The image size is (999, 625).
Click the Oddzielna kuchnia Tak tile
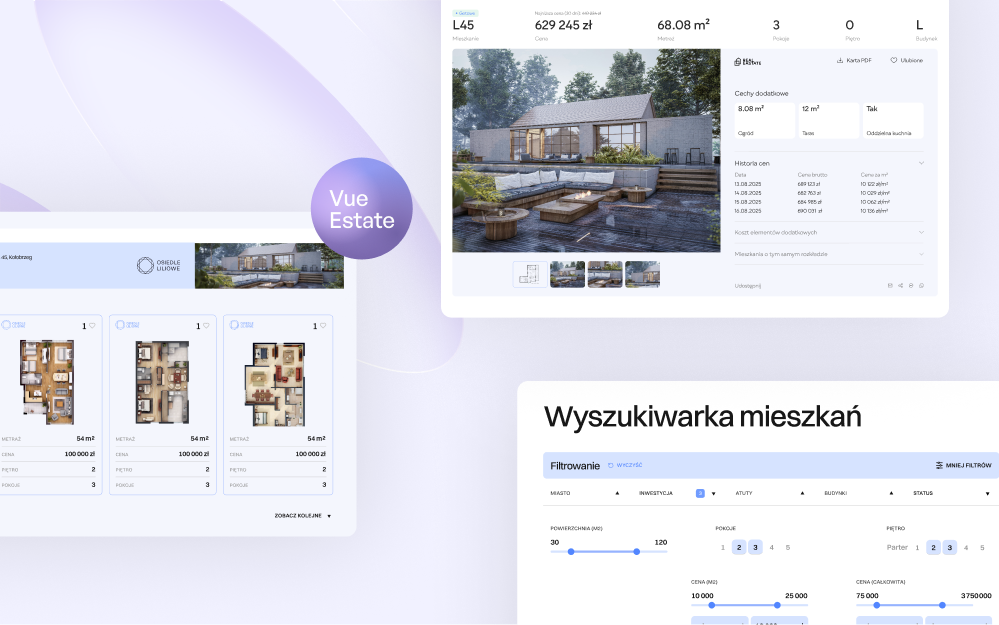pos(893,120)
